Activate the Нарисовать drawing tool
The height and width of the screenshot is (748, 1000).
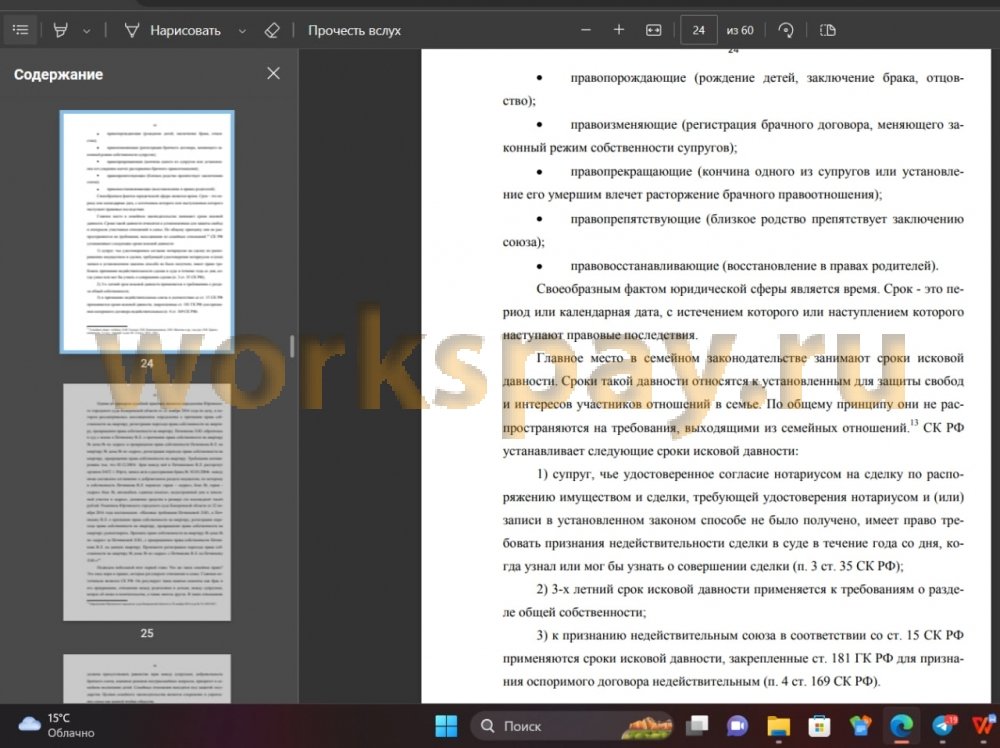173,30
